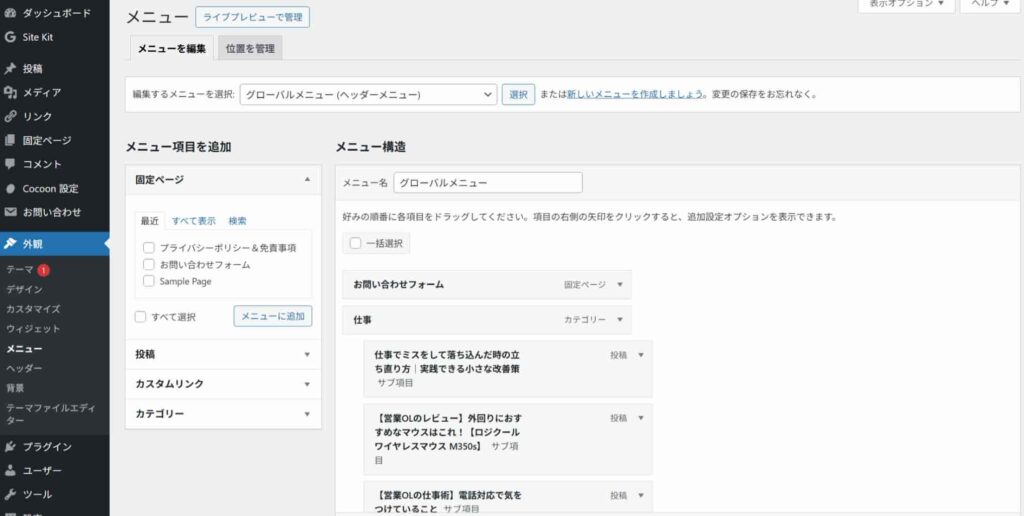Expand the 投稿 accordion section
Screen dimensions: 1024x516
(x=223, y=355)
